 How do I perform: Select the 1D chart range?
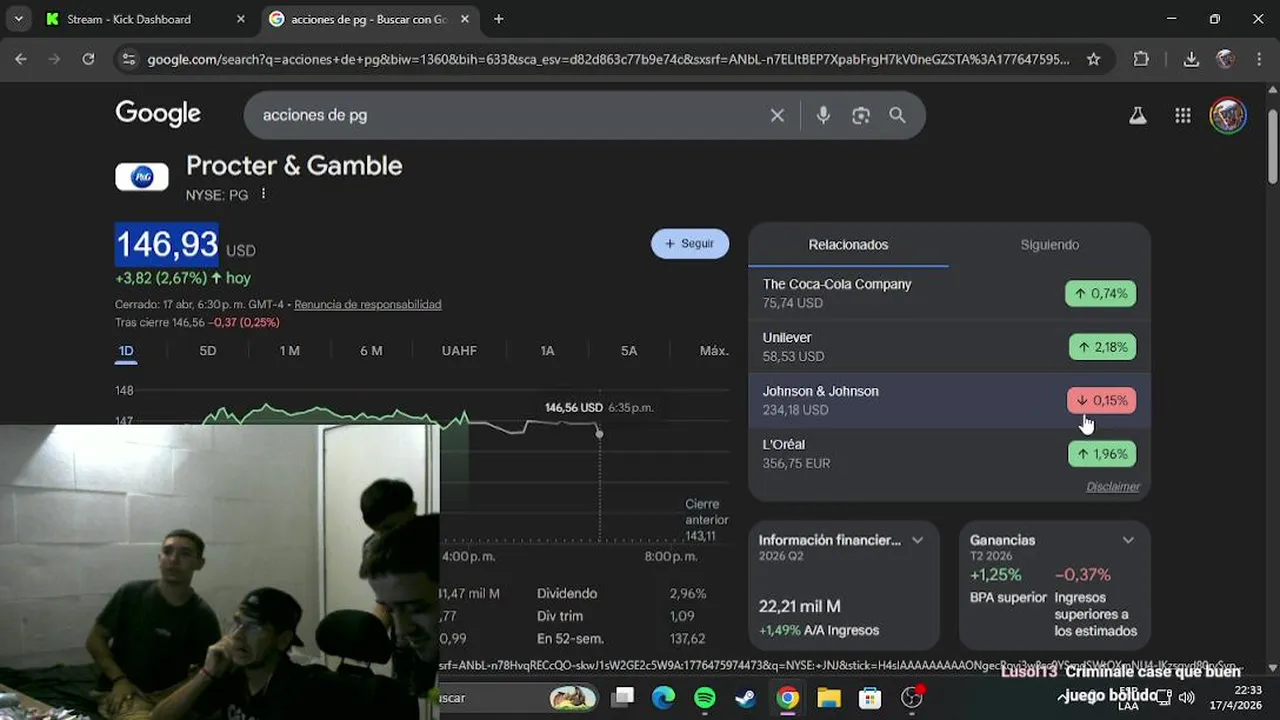[126, 351]
